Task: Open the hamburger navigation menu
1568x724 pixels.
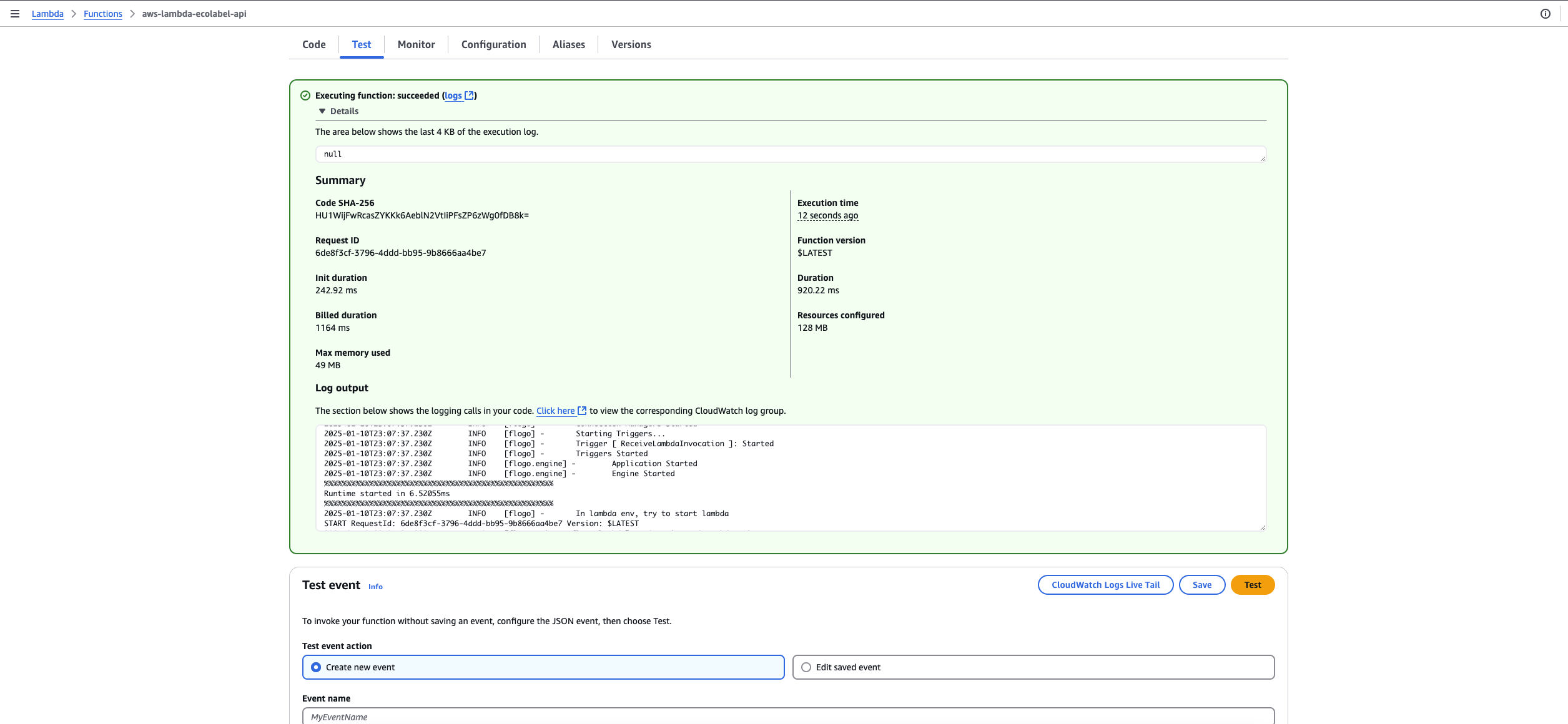Action: [15, 14]
